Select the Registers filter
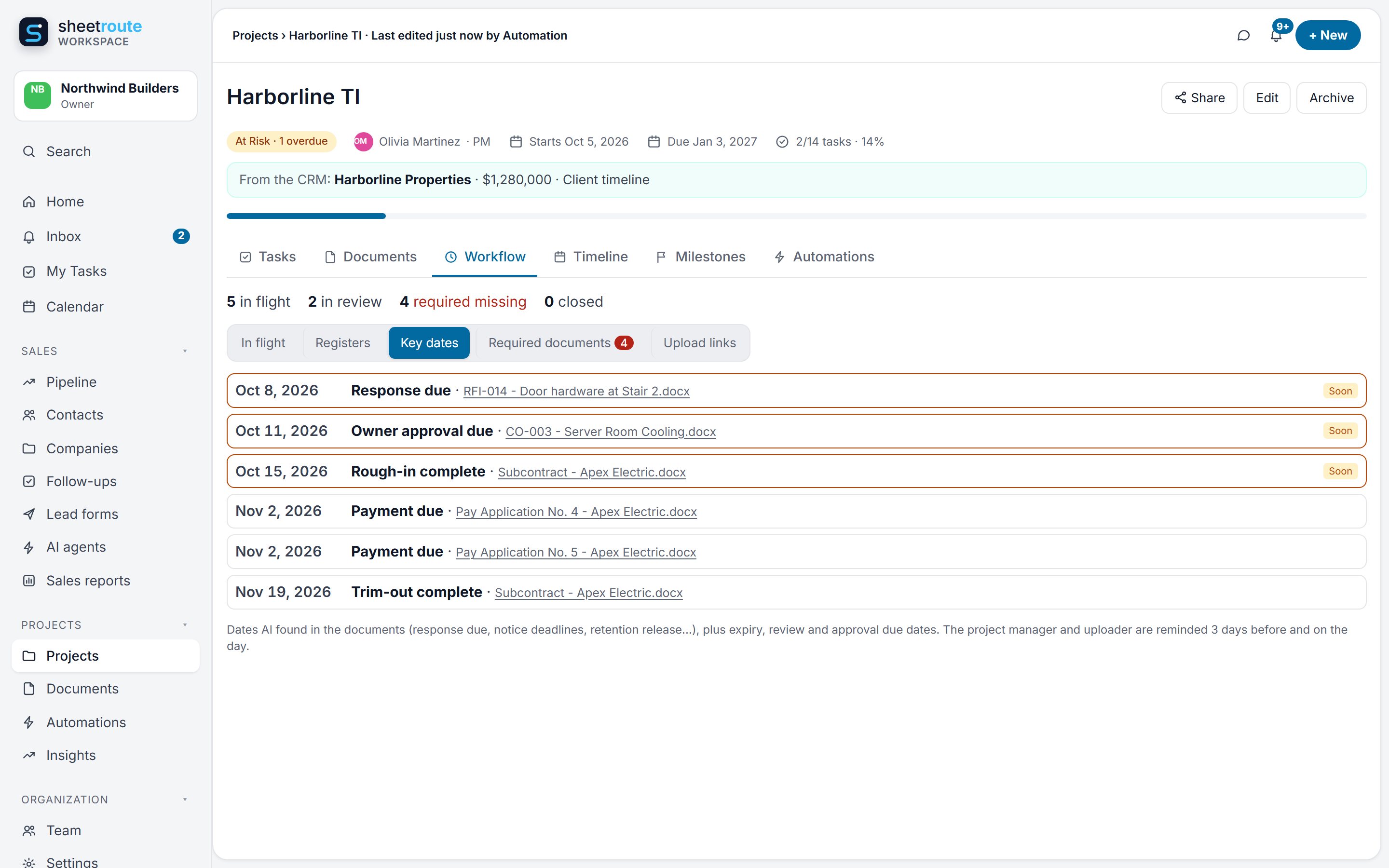 tap(342, 343)
